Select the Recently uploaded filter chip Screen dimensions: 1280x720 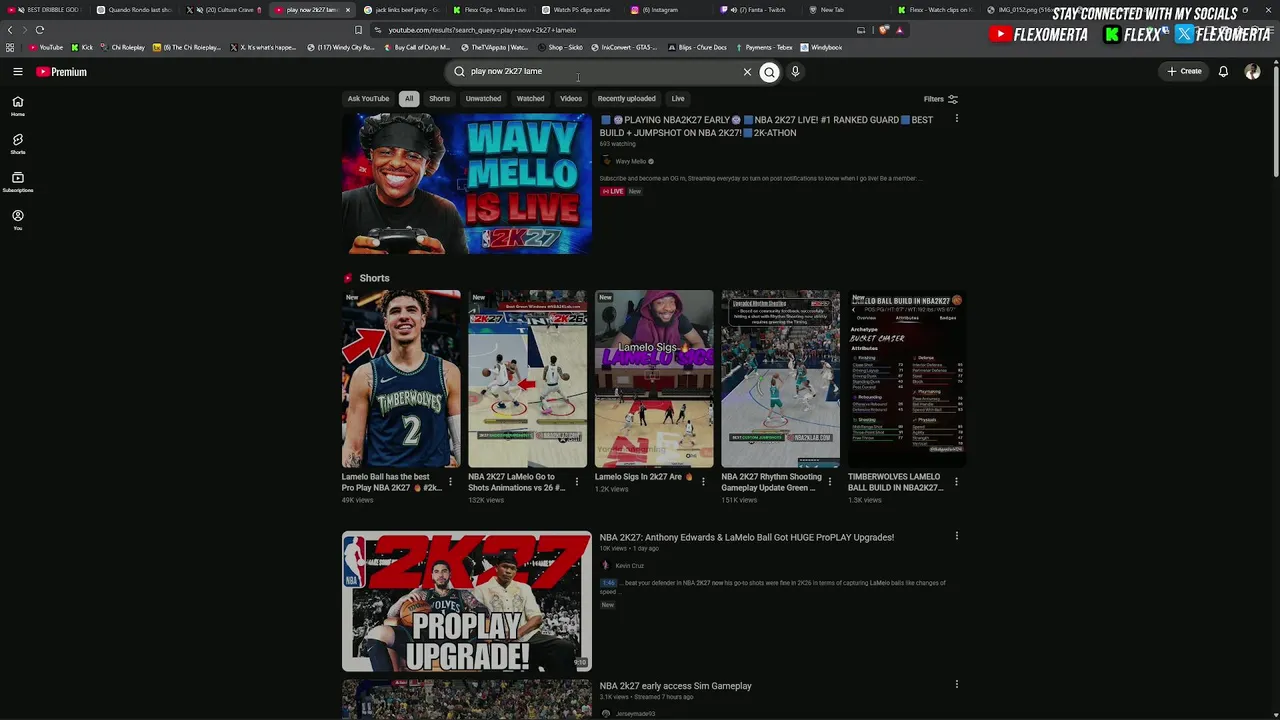(x=627, y=99)
